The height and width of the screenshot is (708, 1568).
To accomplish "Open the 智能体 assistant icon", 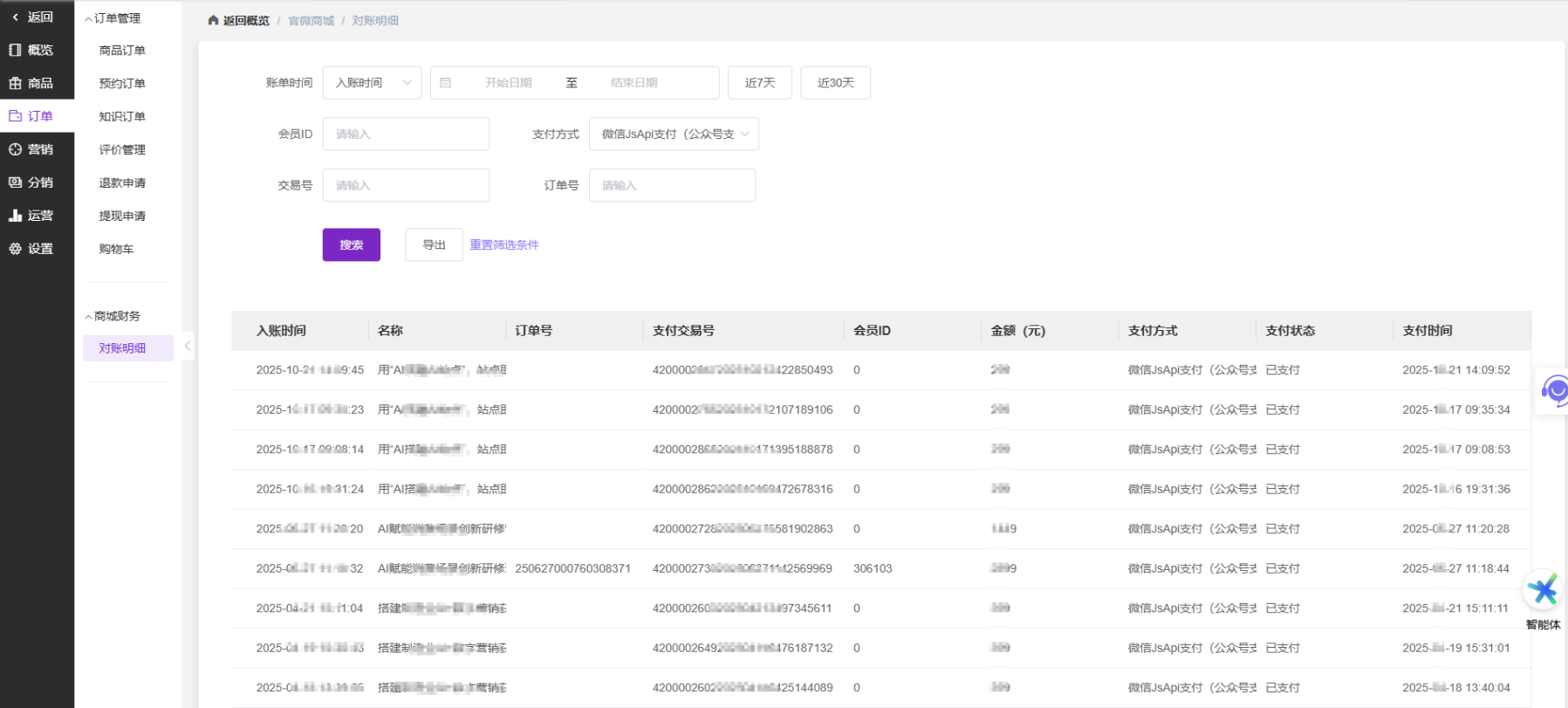I will point(1543,592).
